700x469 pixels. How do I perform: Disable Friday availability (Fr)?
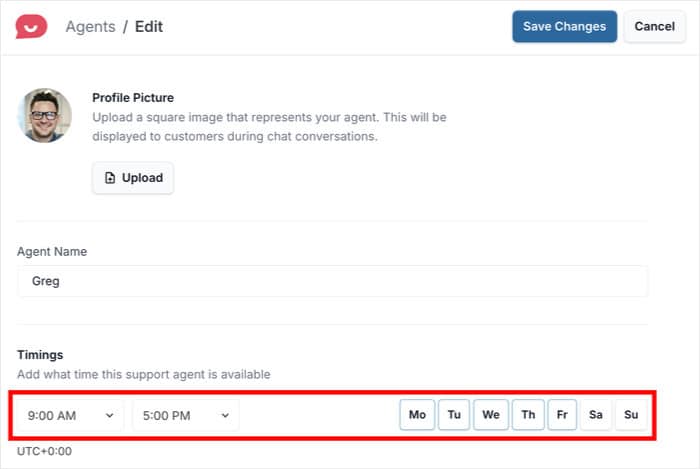561,414
